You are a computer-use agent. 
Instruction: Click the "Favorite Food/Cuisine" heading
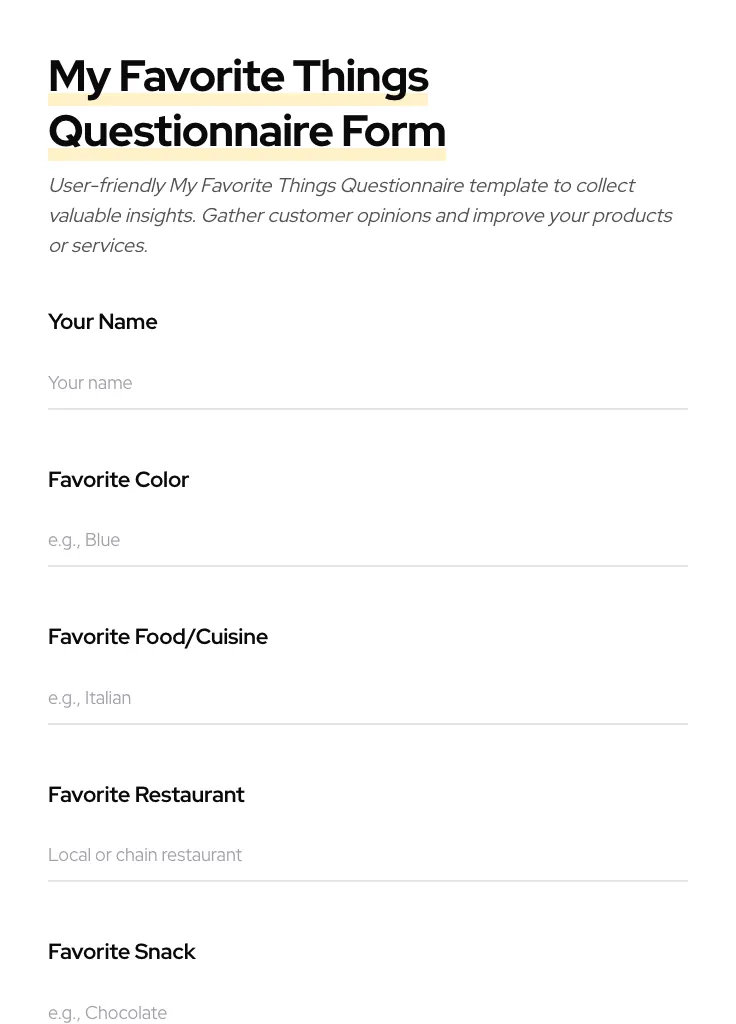click(158, 636)
